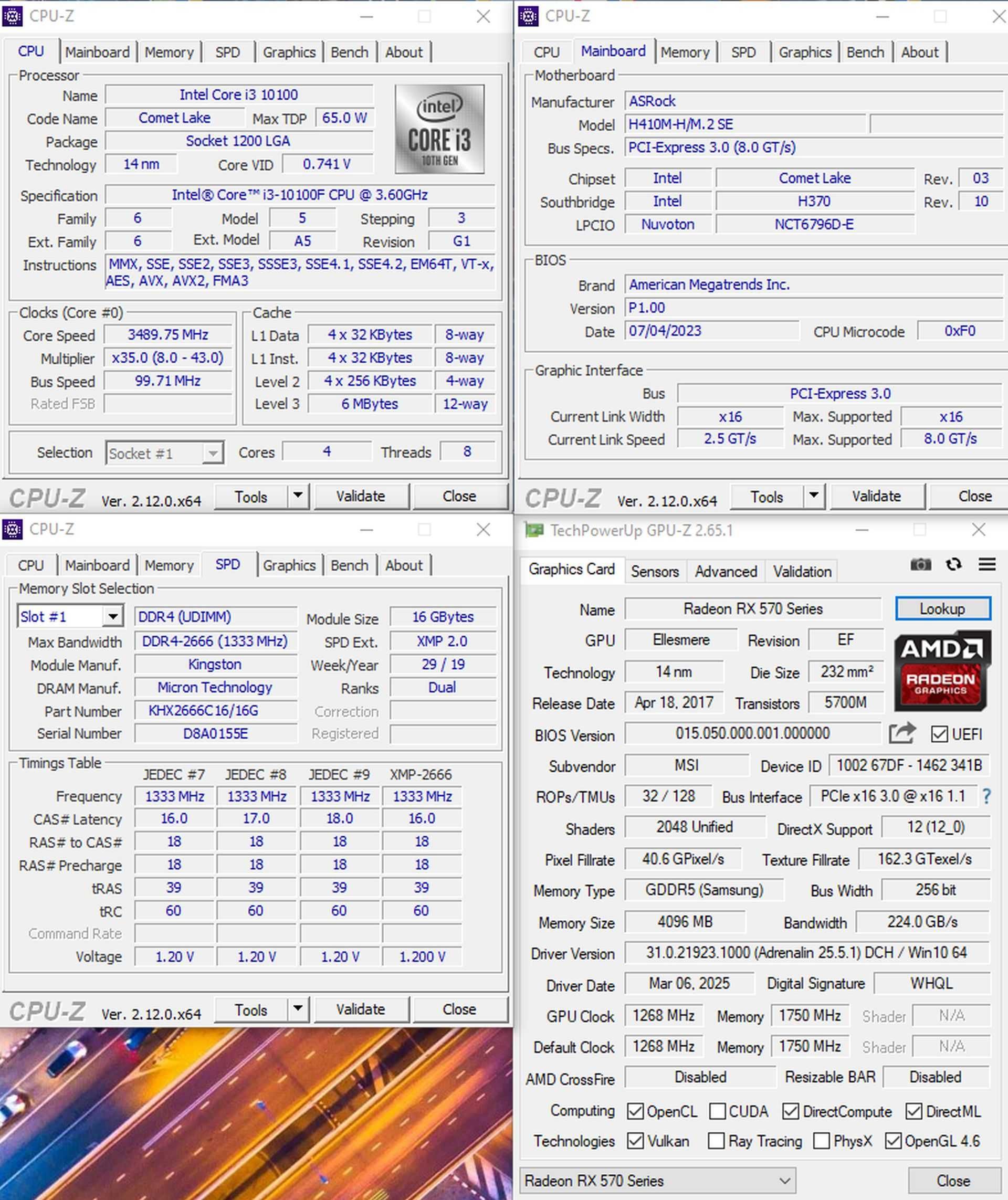
Task: Open the GPU-Z hamburger menu icon
Action: click(x=988, y=565)
